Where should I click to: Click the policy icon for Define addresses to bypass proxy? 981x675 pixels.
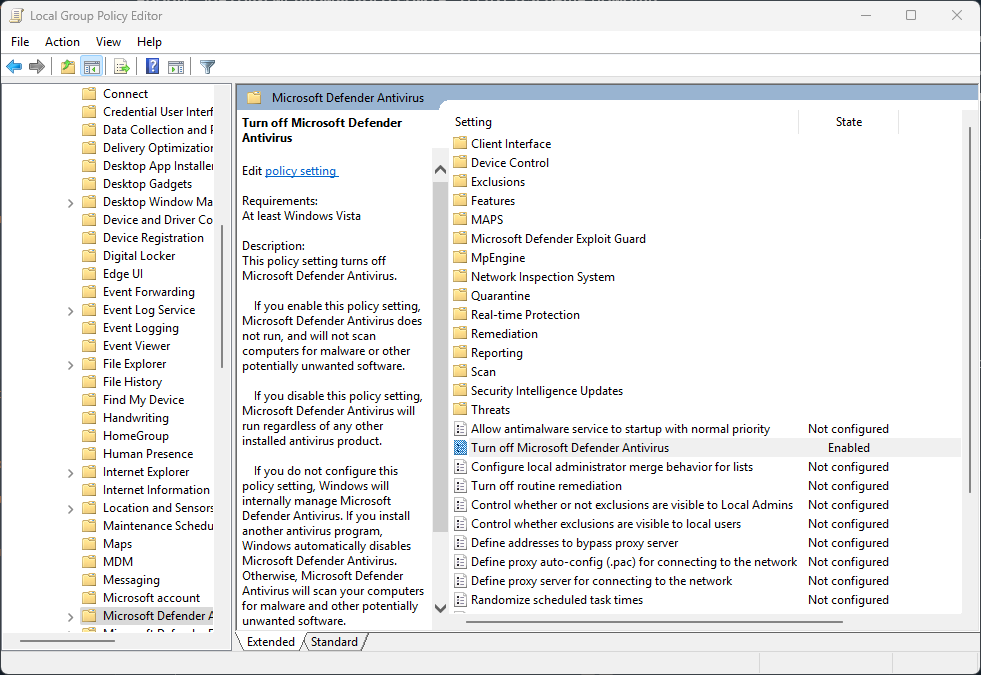[x=460, y=543]
